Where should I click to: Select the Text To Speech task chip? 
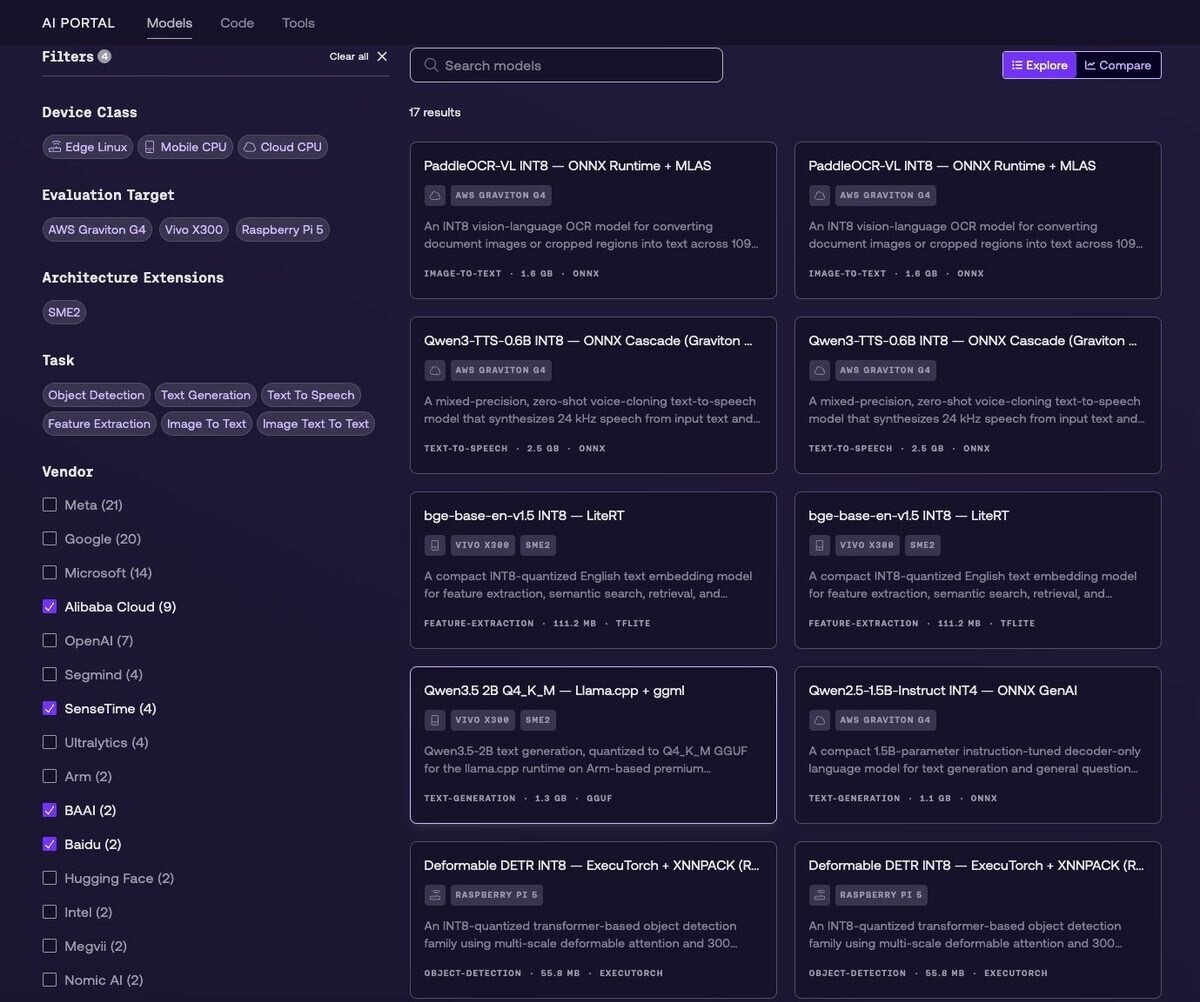(x=310, y=395)
